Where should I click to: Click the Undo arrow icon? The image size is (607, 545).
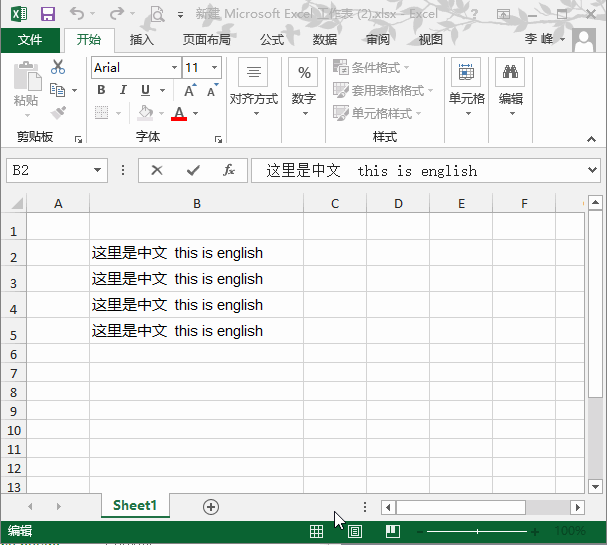(x=77, y=14)
